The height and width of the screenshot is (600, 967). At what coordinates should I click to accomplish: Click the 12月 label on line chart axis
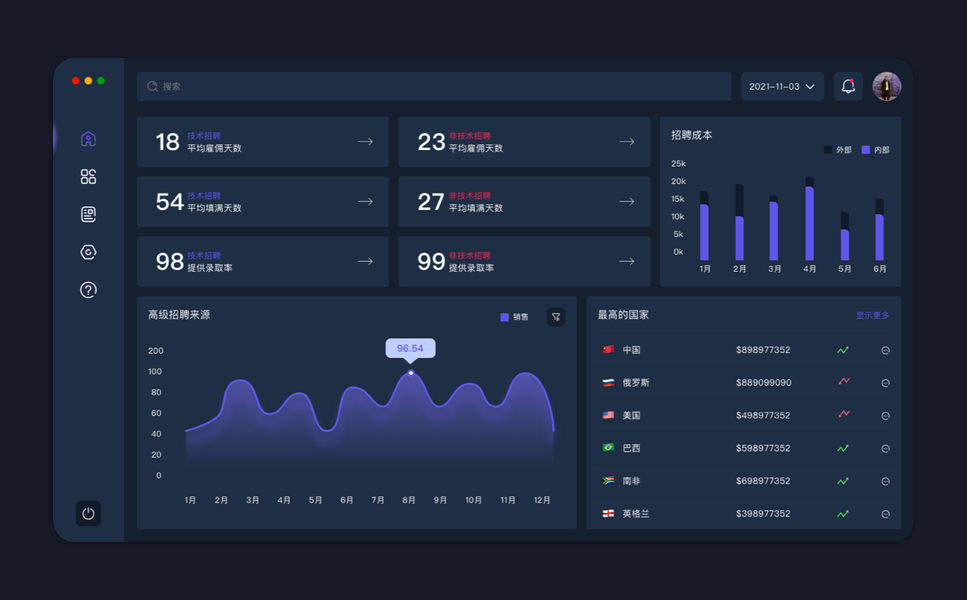(542, 500)
